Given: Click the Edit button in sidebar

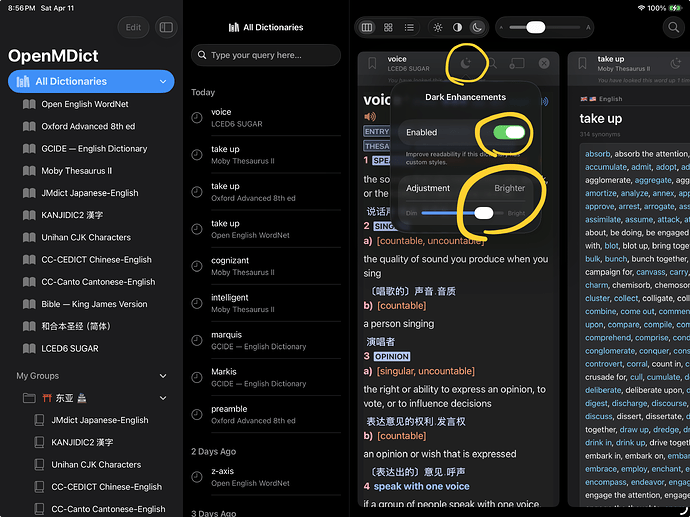Looking at the screenshot, I should (x=133, y=27).
